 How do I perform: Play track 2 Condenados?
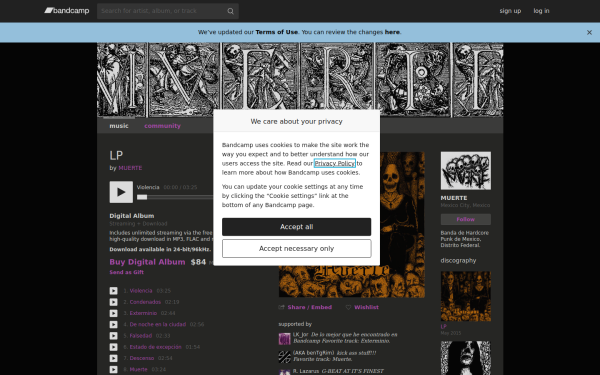pyautogui.click(x=114, y=302)
